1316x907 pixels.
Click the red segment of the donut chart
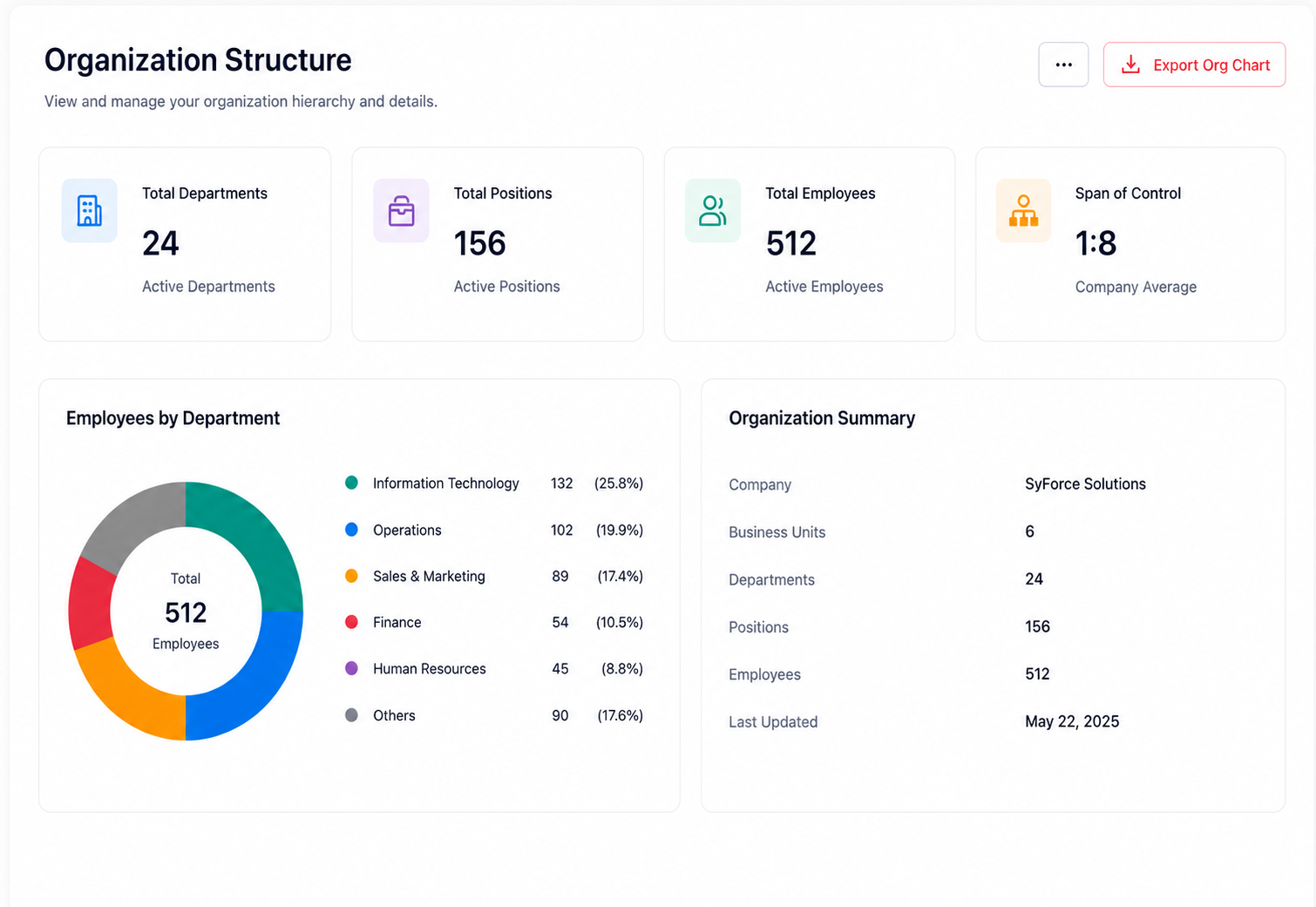(91, 605)
